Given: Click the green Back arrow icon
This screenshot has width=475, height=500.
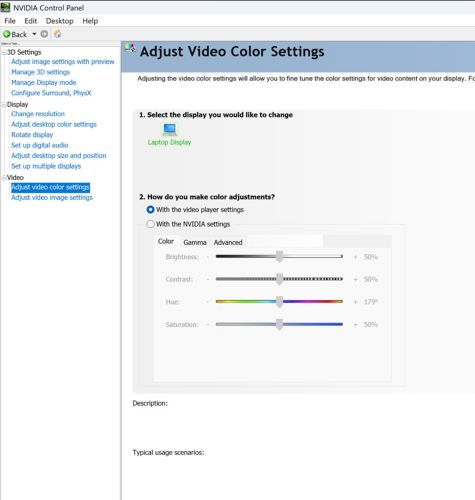Looking at the screenshot, I should point(7,34).
